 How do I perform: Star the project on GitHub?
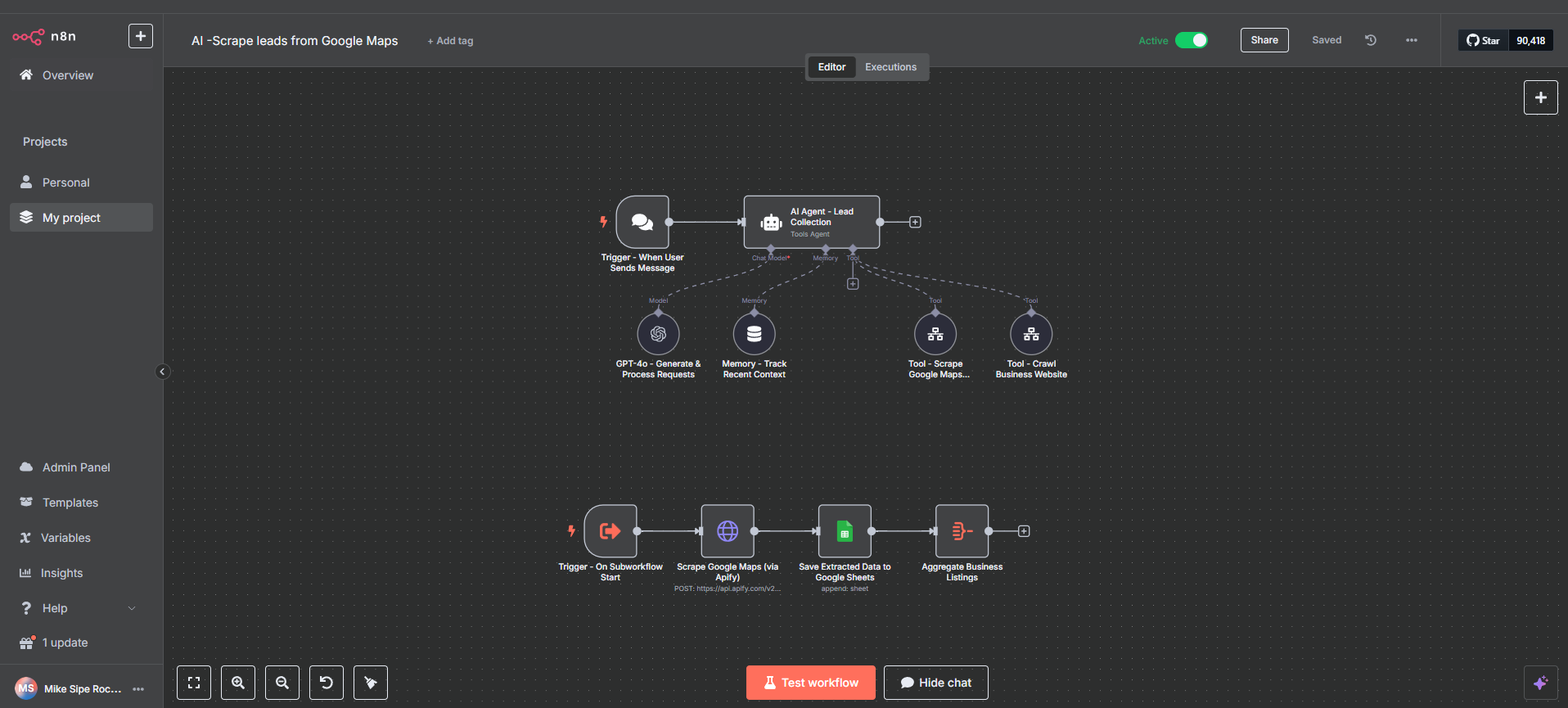click(x=1483, y=40)
